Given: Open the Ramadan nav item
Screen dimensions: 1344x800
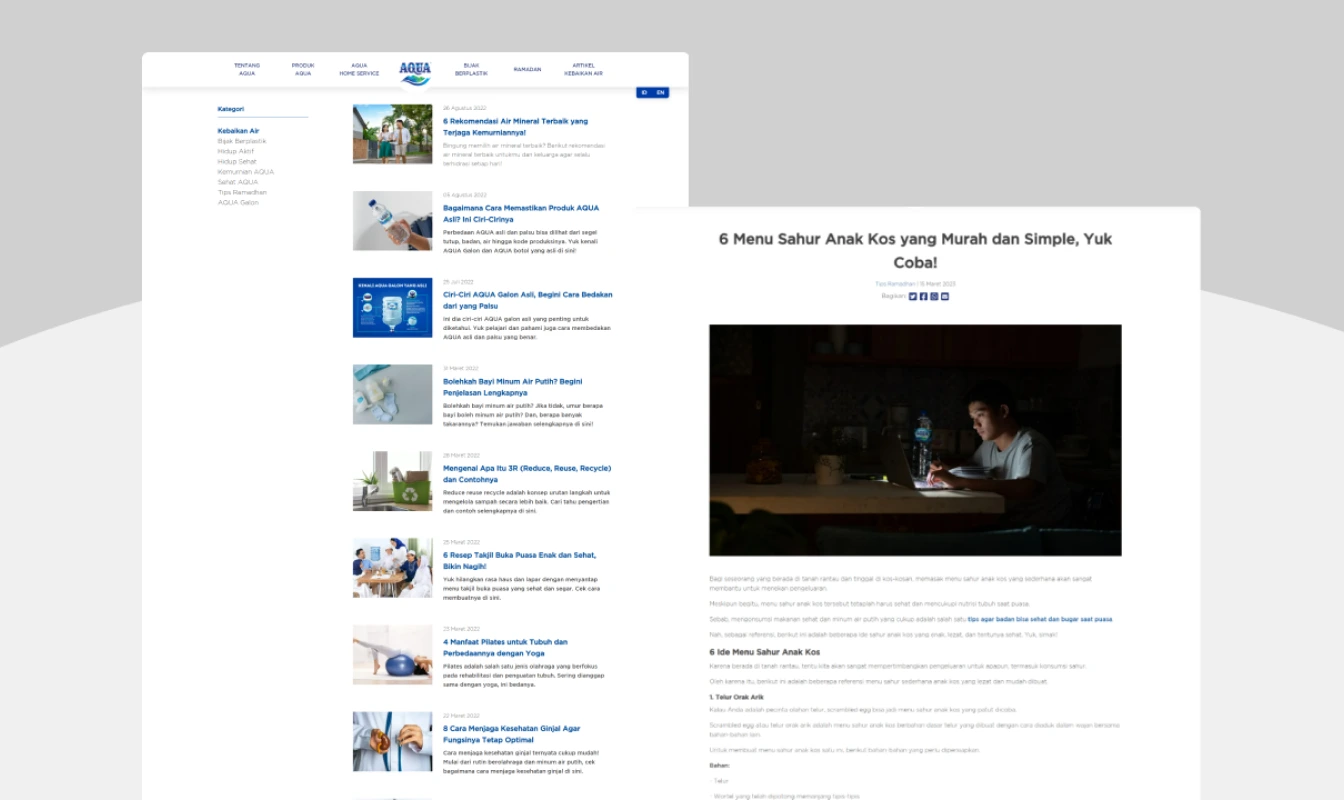Looking at the screenshot, I should (527, 69).
